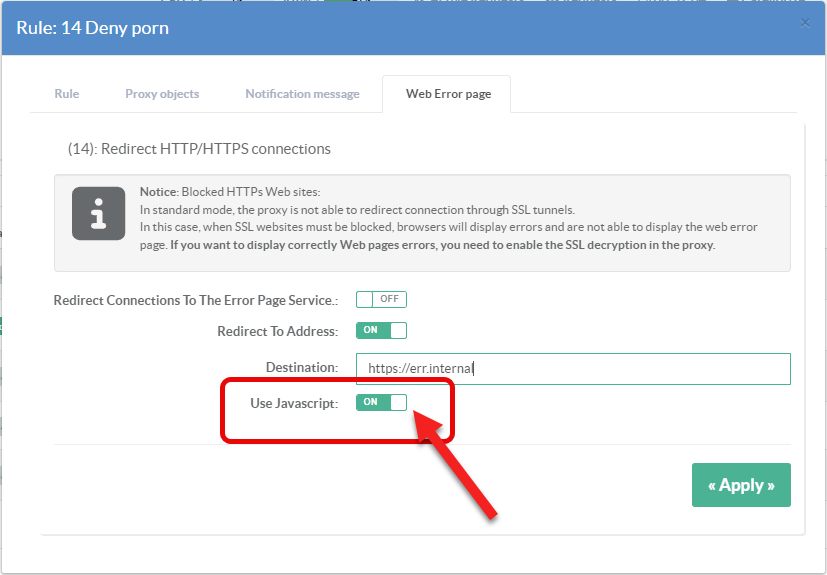Screen dimensions: 827x575
Task: Click the bold 'Notice' word in the info box
Action: click(x=158, y=192)
